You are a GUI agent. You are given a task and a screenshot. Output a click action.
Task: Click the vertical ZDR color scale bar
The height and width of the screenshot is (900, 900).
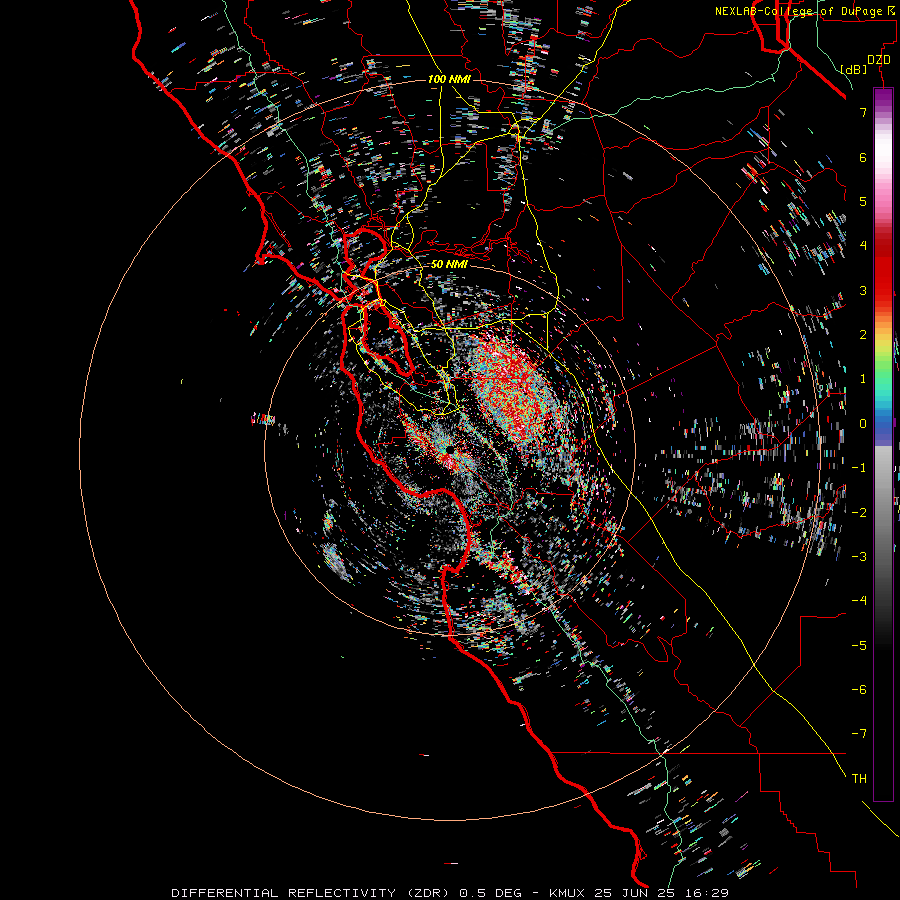tap(883, 444)
